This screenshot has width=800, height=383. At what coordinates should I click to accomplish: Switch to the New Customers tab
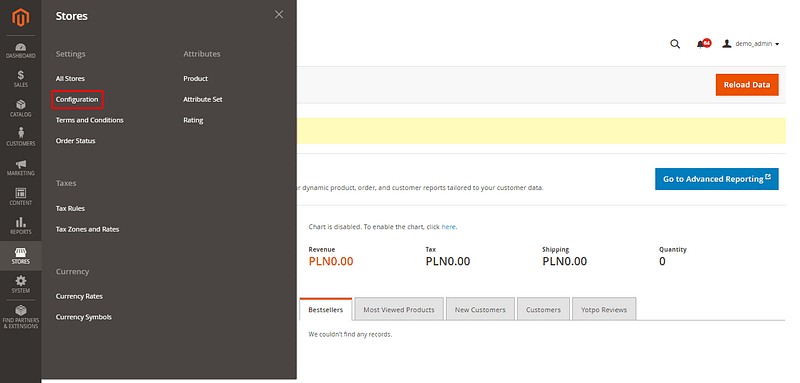pos(480,309)
